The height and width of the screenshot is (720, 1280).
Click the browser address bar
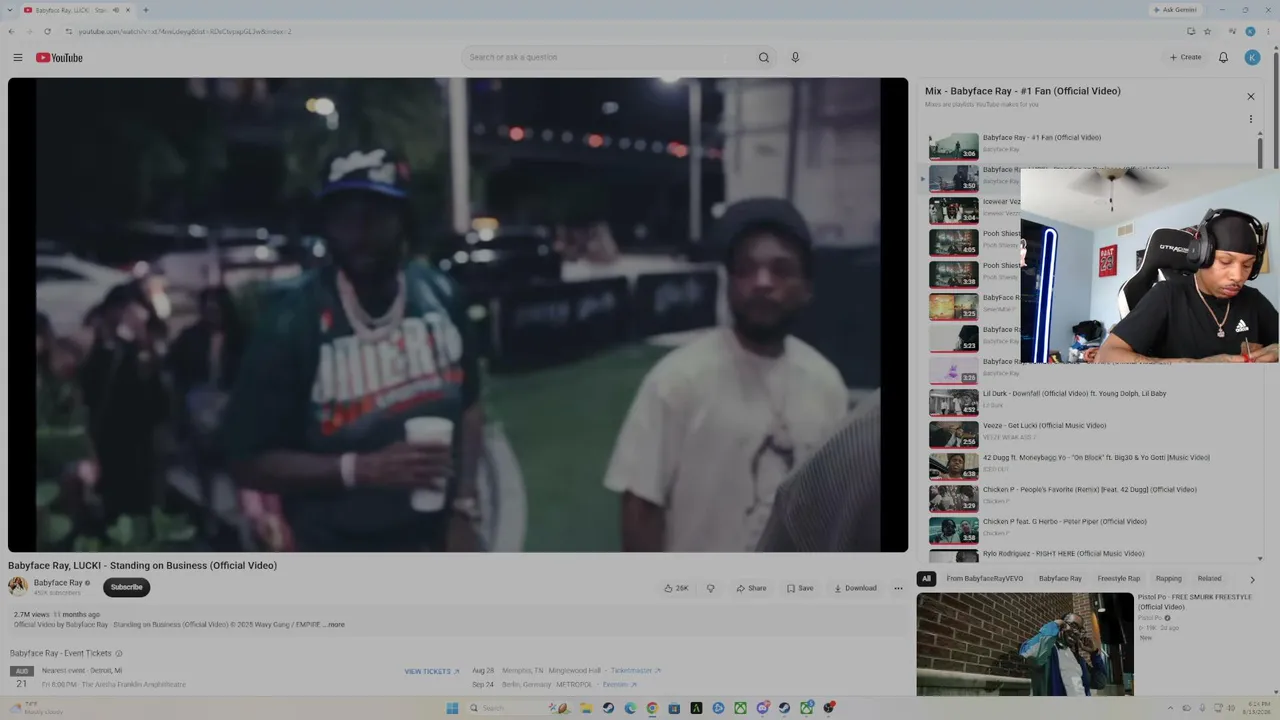(x=620, y=31)
